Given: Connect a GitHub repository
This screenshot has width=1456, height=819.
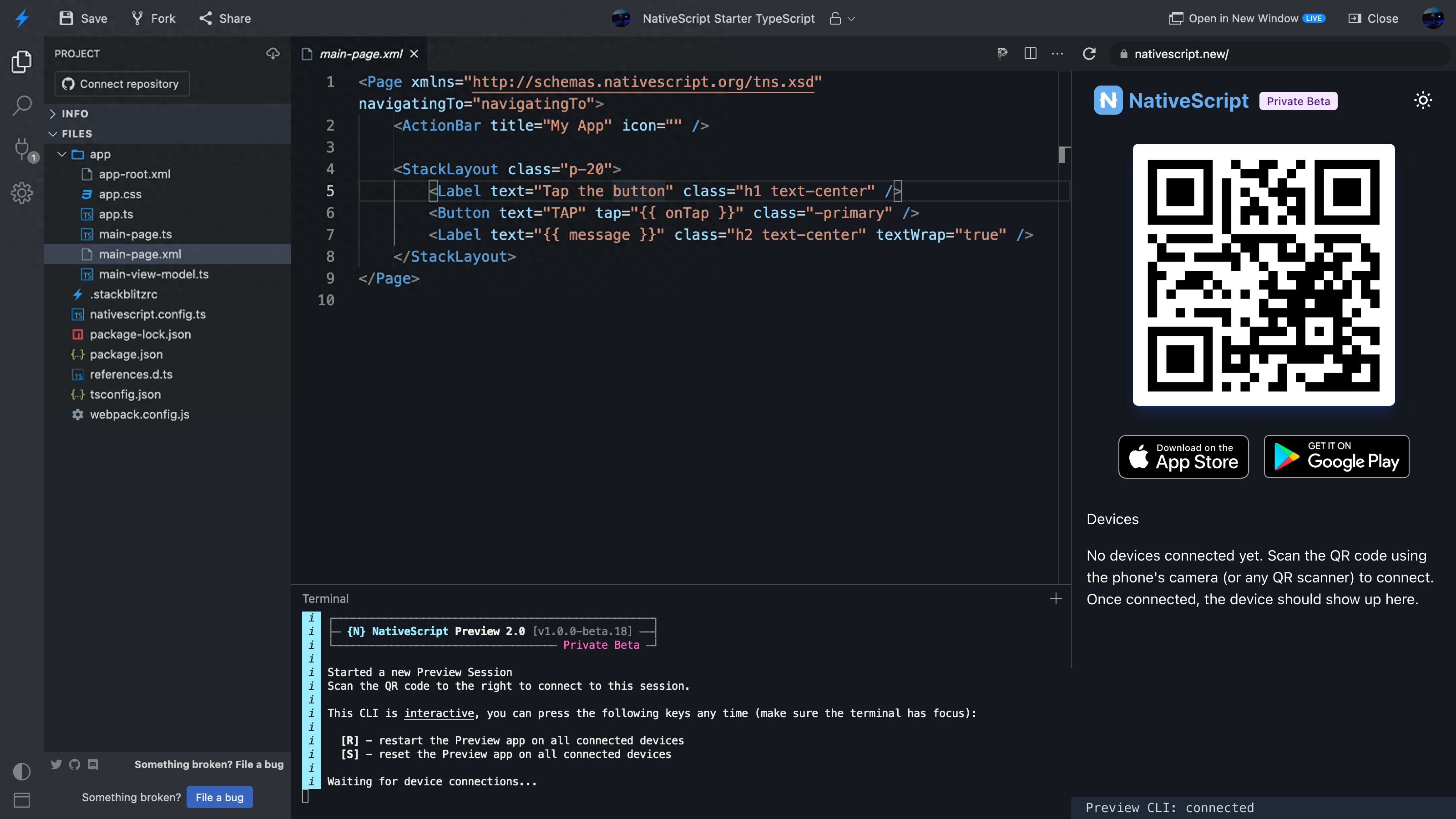Looking at the screenshot, I should point(121,84).
